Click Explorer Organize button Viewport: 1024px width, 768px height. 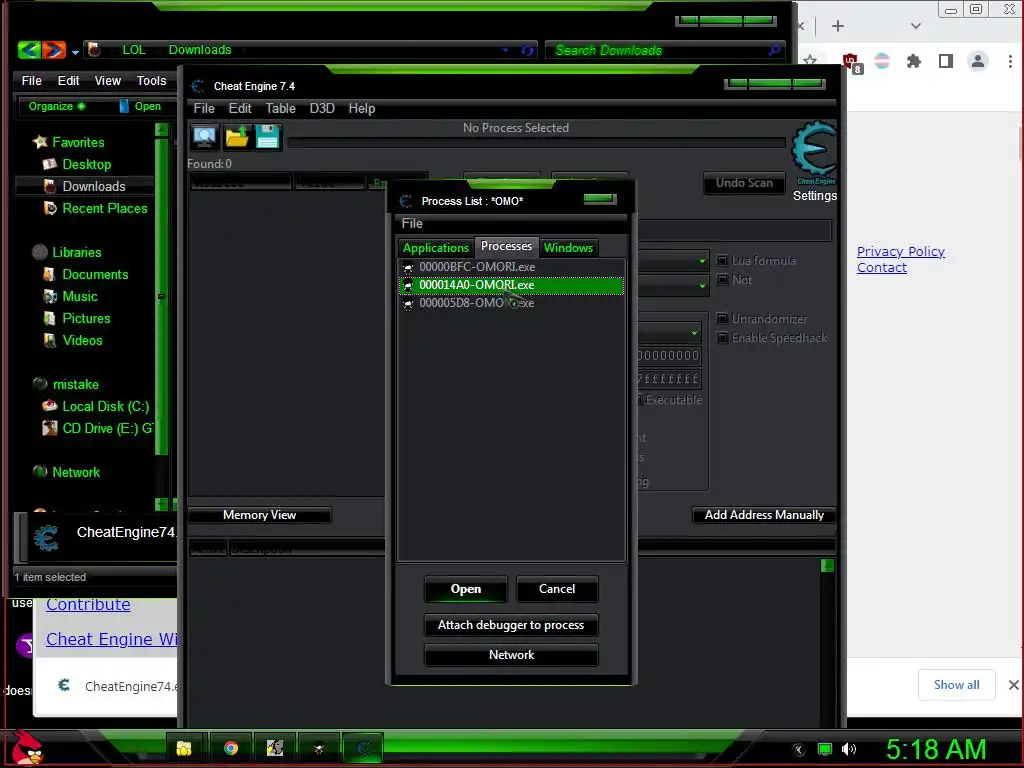pyautogui.click(x=56, y=106)
